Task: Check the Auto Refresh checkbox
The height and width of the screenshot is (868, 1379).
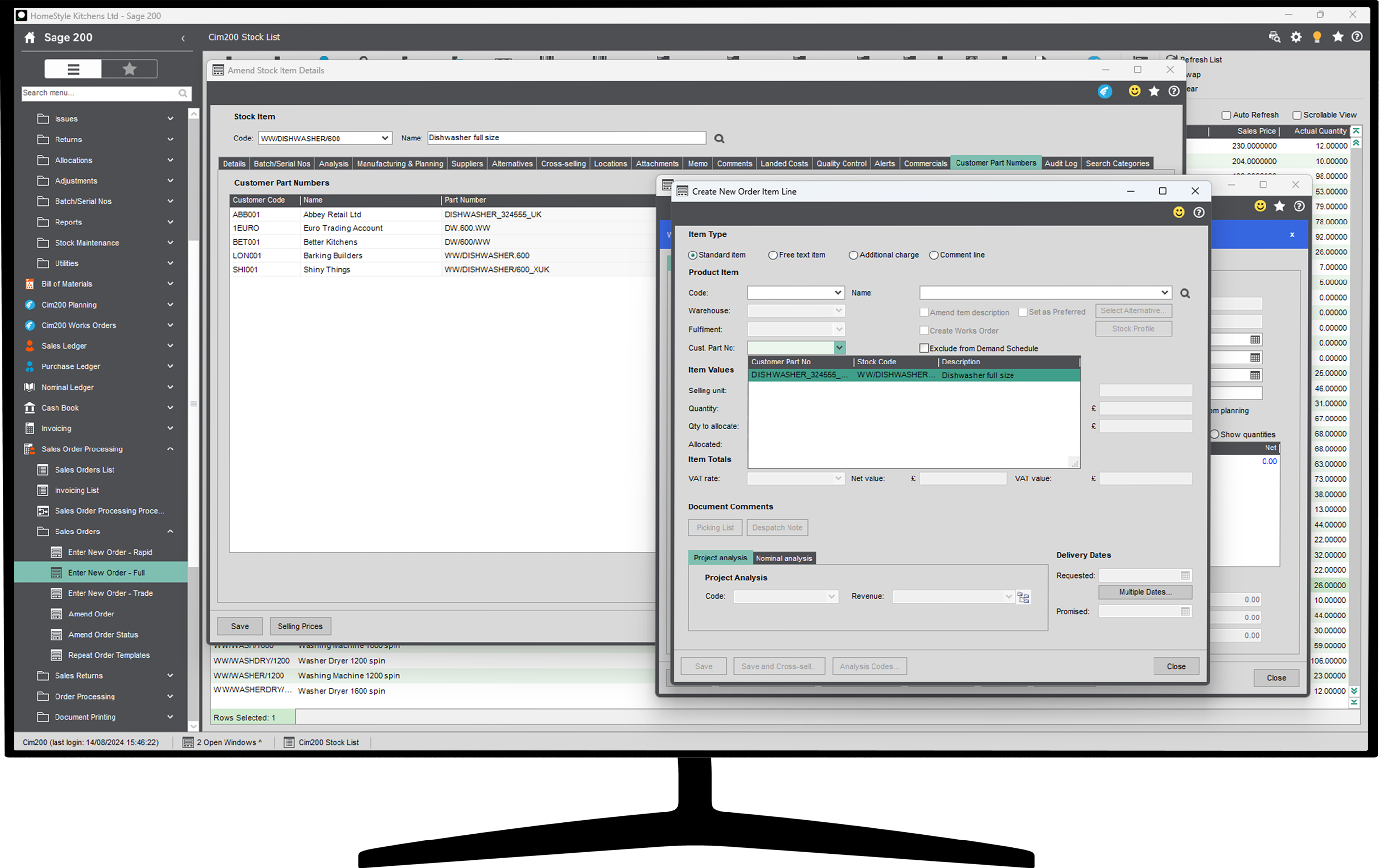Action: [1226, 114]
